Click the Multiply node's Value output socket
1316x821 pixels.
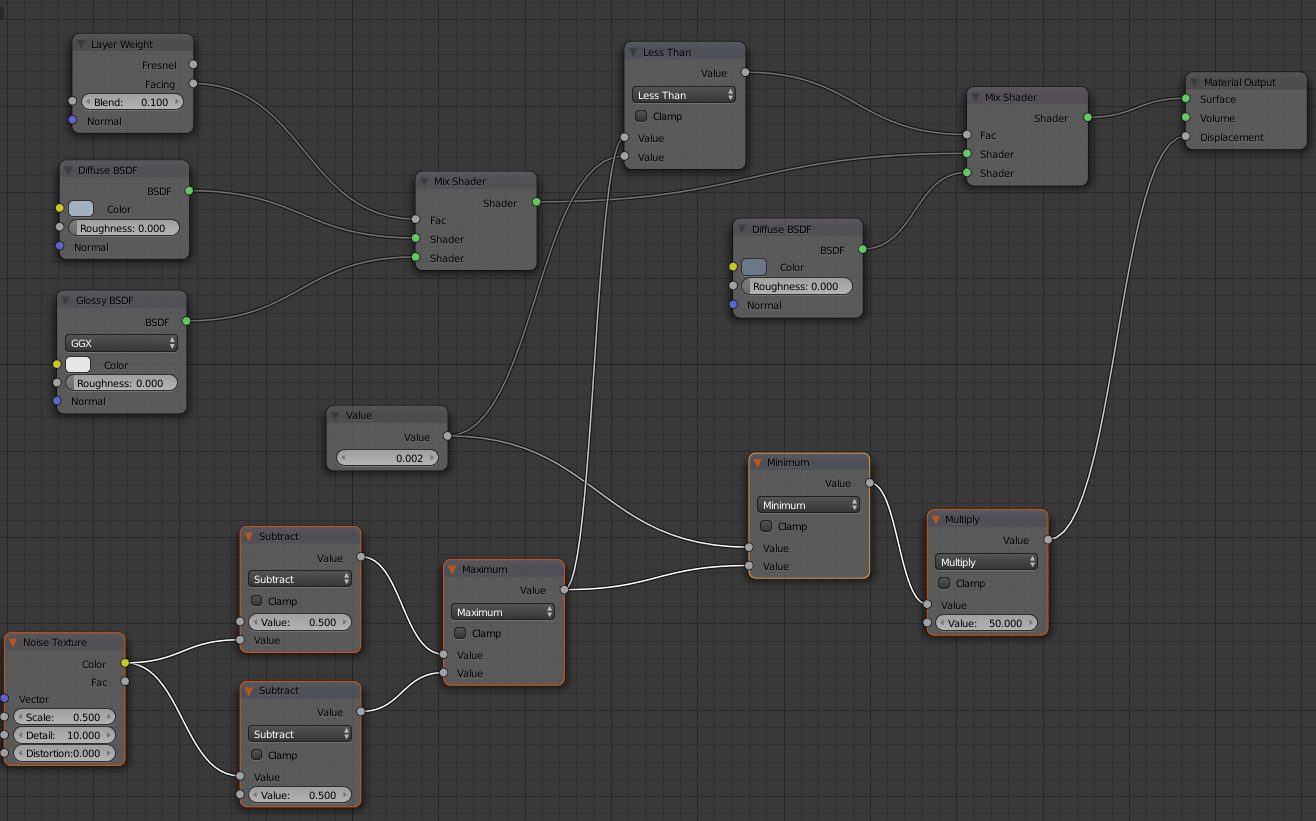[x=1048, y=540]
